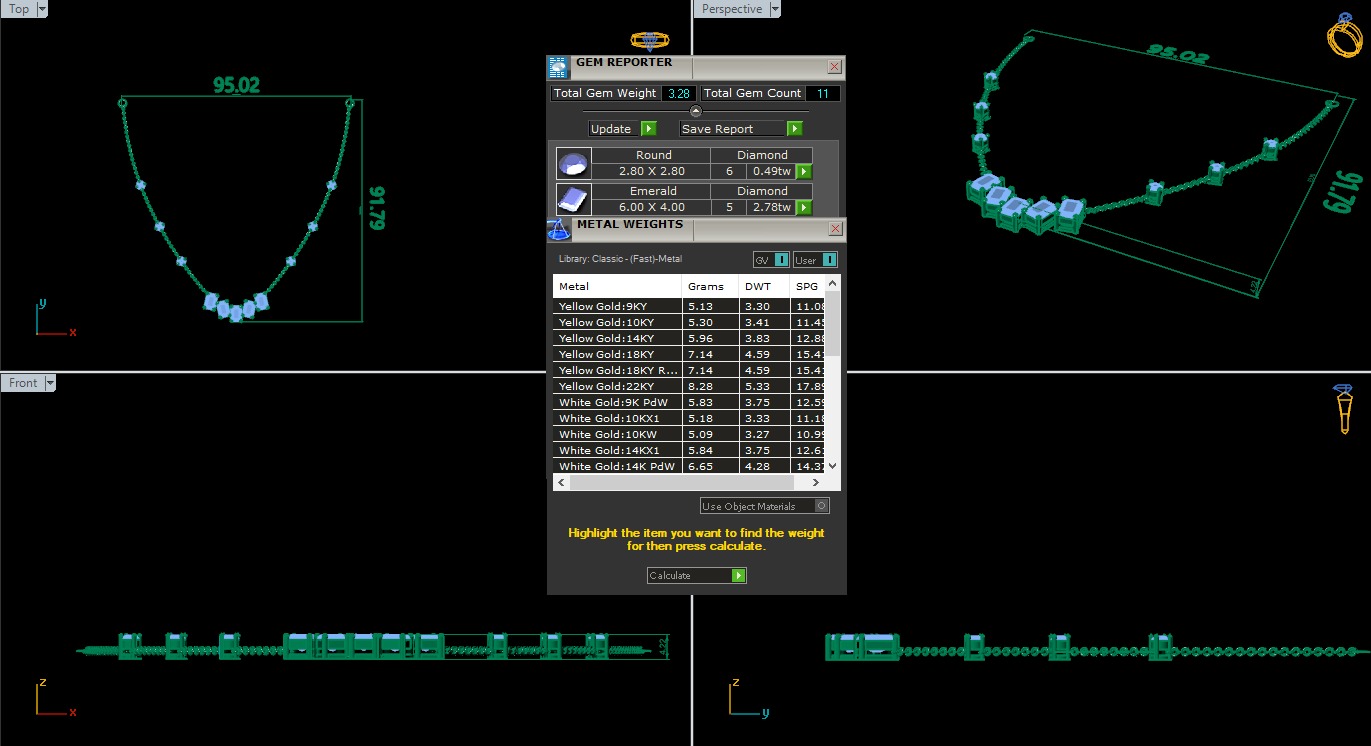
Task: Select the Yellow Gold:18KY R... row
Action: (690, 370)
